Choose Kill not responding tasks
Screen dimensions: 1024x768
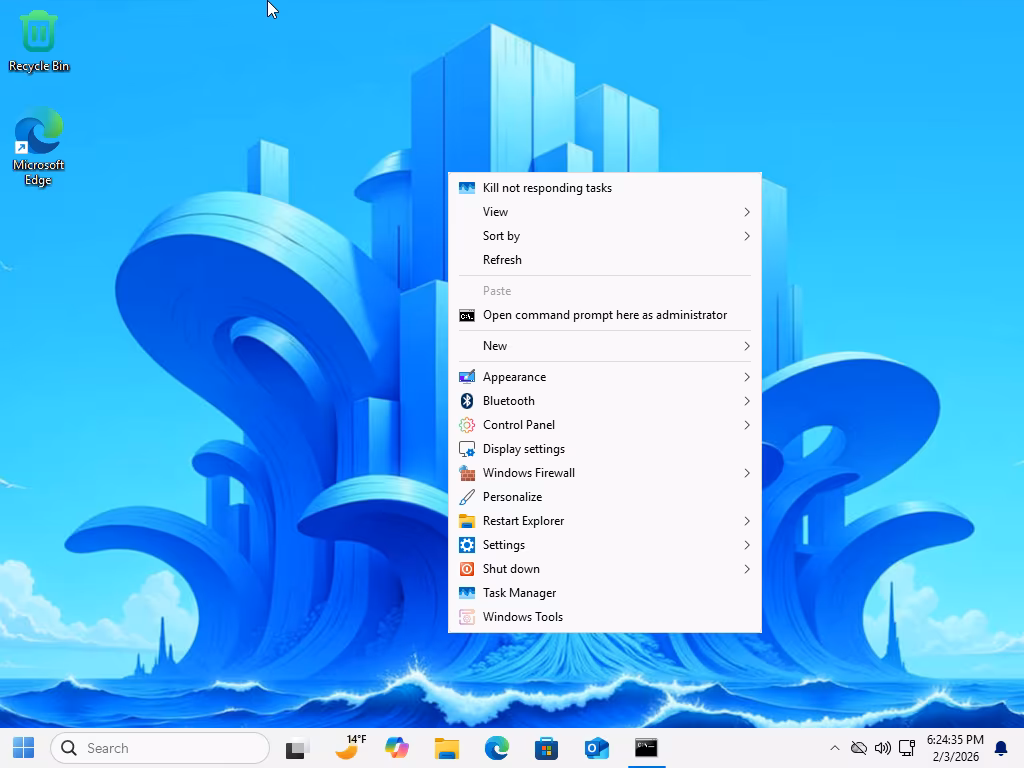tap(547, 188)
